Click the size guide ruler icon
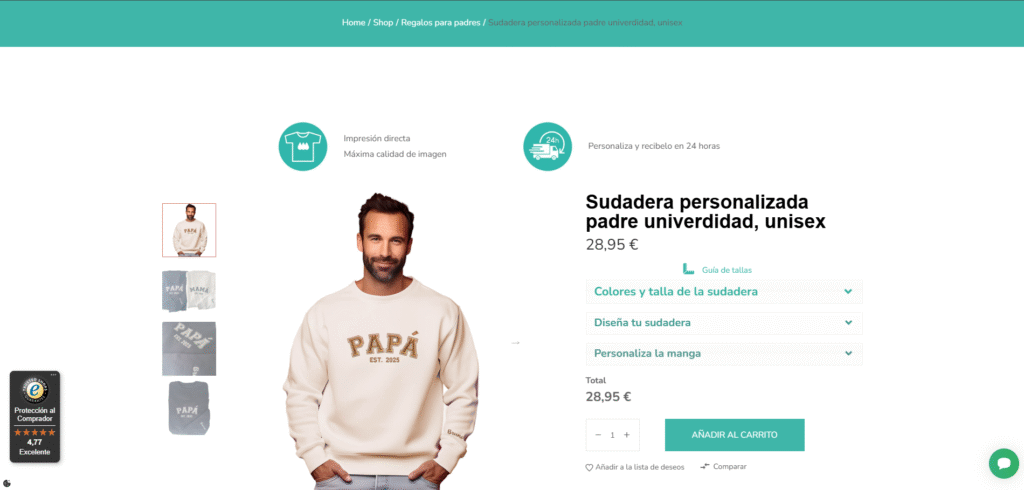The height and width of the screenshot is (490, 1024). pyautogui.click(x=688, y=269)
